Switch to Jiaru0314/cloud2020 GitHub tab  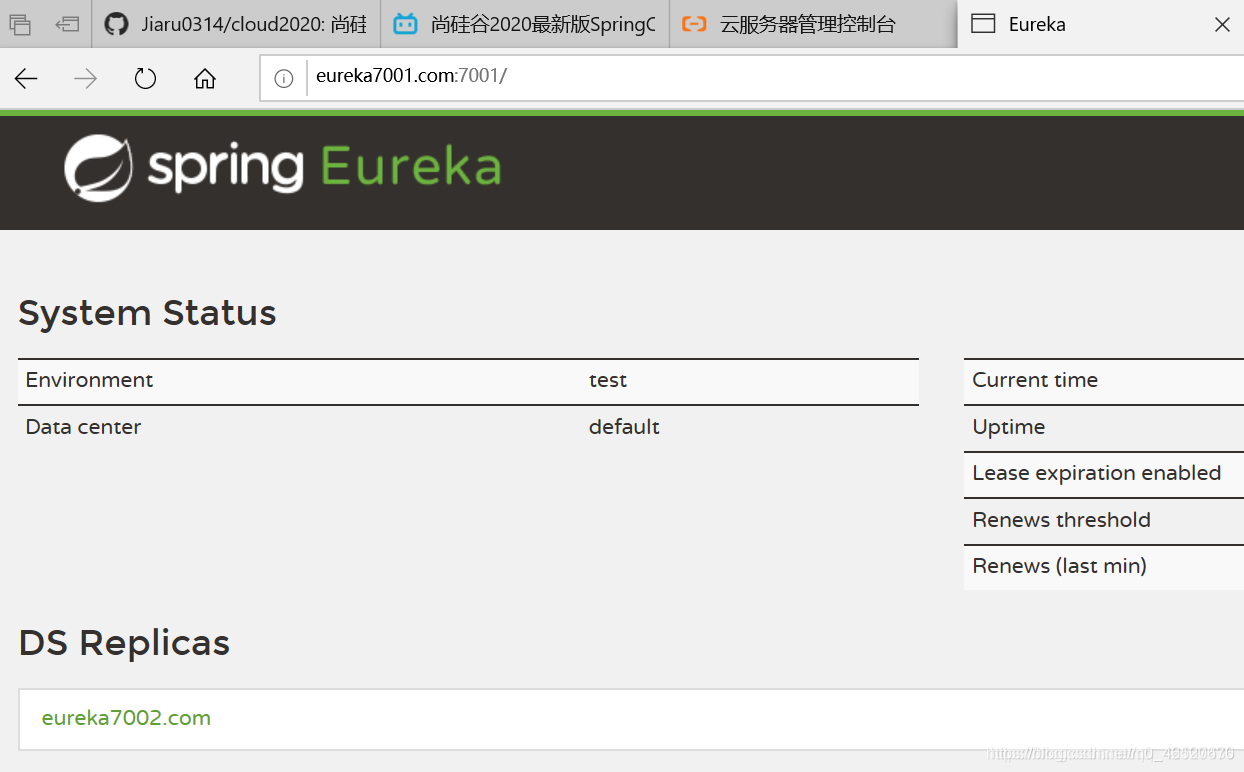click(236, 24)
